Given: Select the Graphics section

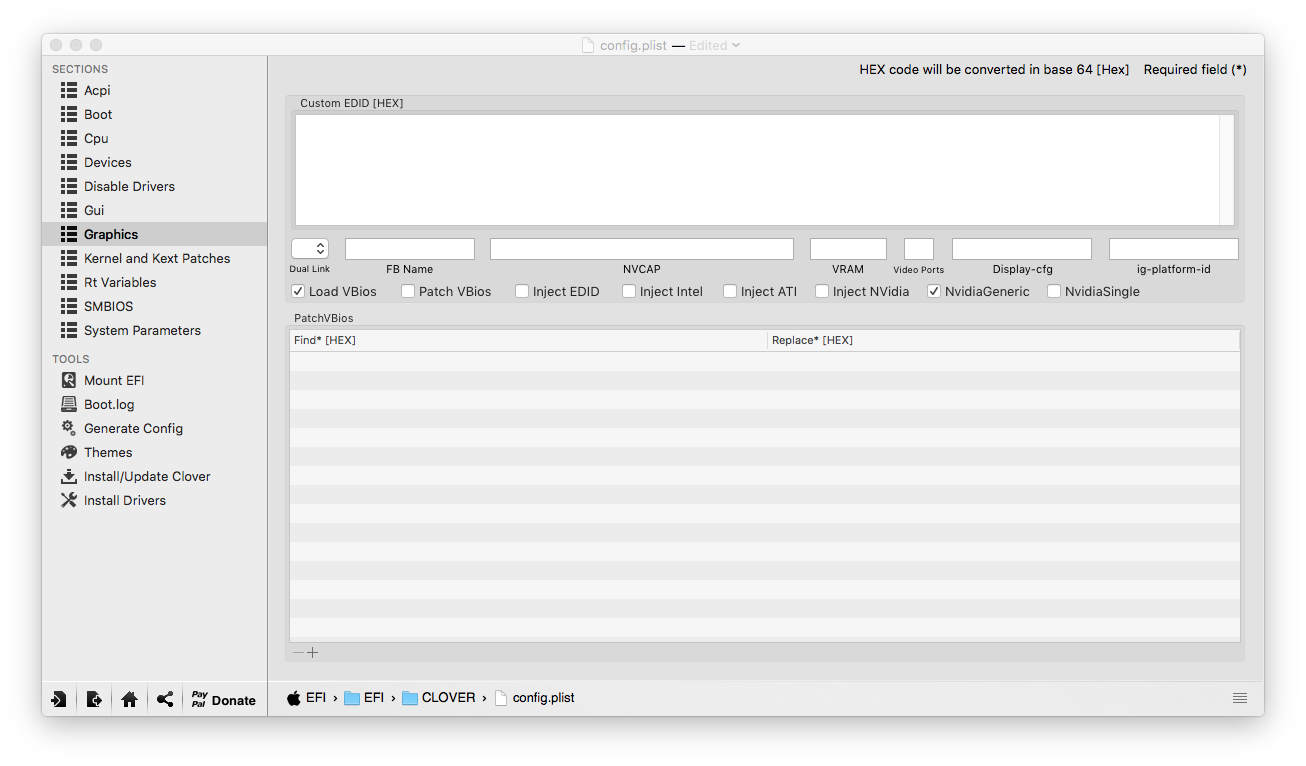Looking at the screenshot, I should point(154,234).
